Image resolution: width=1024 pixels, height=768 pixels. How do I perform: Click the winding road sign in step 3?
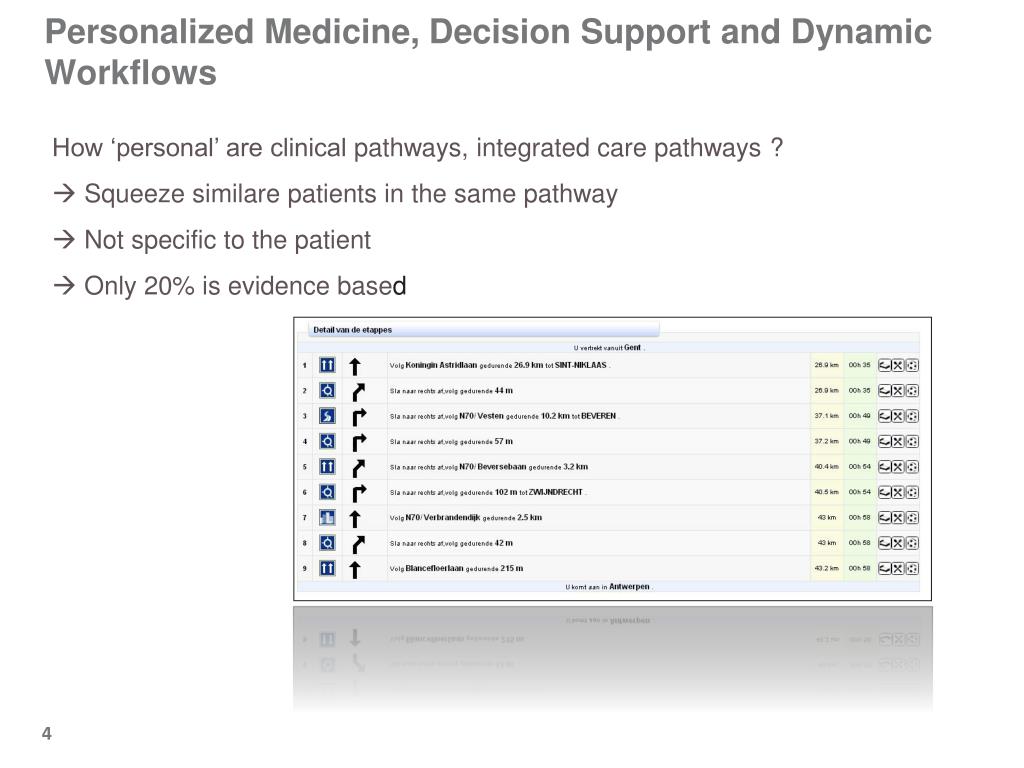(327, 416)
